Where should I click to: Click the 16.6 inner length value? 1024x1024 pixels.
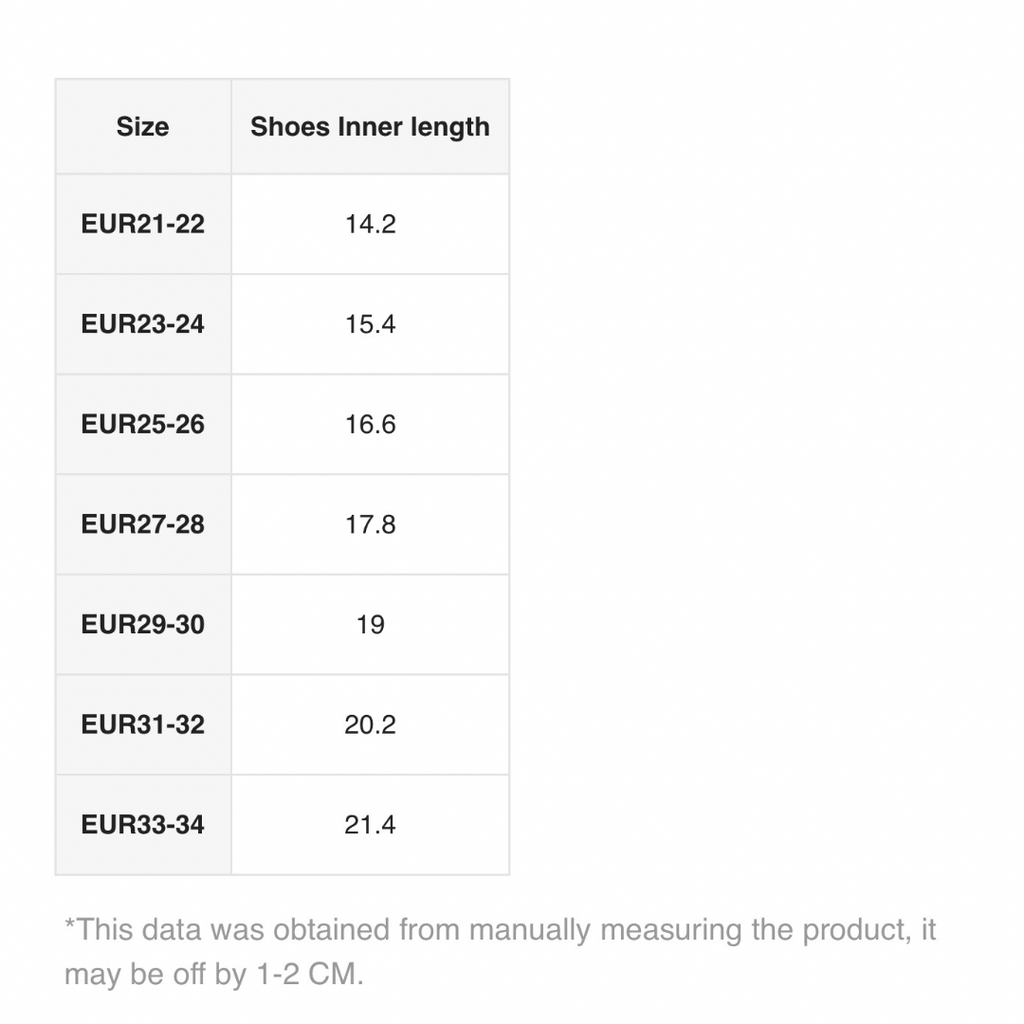(x=370, y=424)
